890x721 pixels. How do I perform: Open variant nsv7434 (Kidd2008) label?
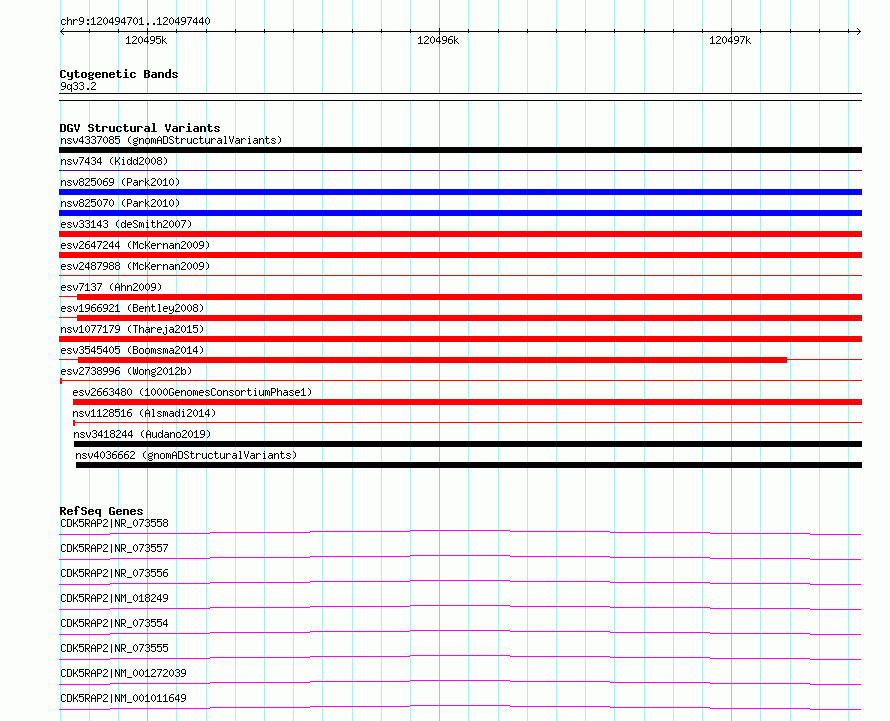[x=114, y=161]
